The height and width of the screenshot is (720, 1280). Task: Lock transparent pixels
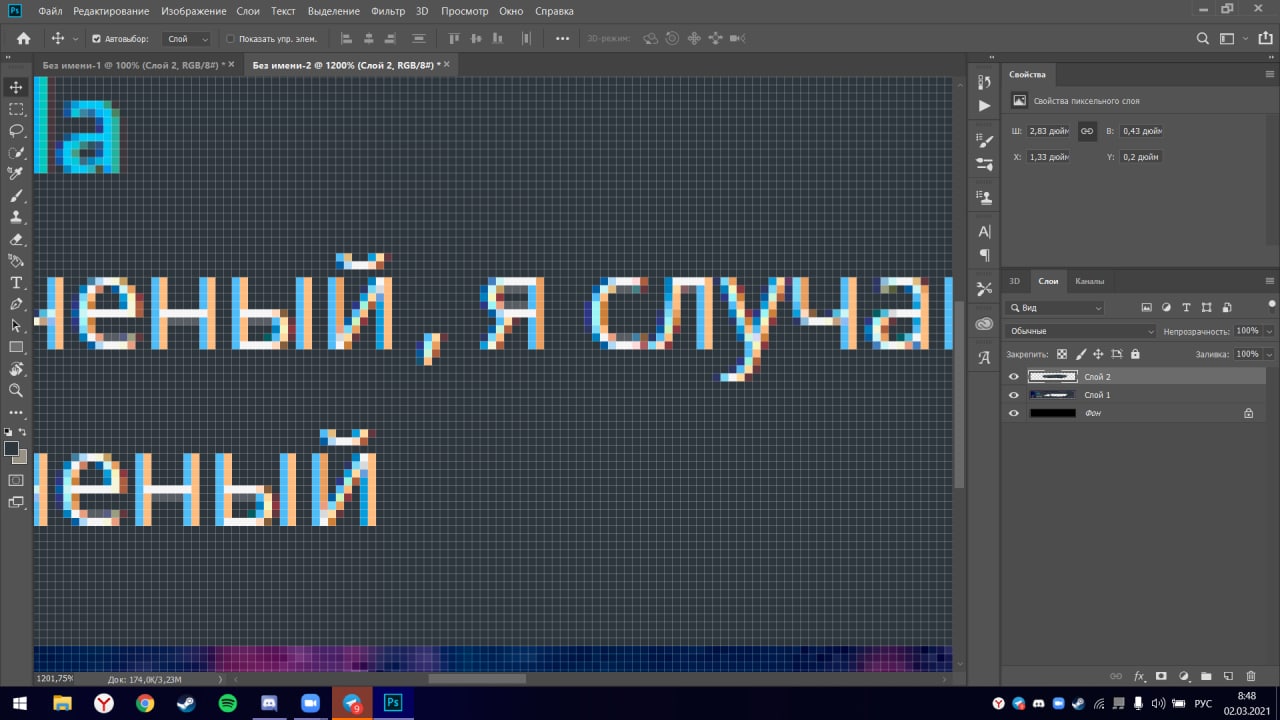1062,354
